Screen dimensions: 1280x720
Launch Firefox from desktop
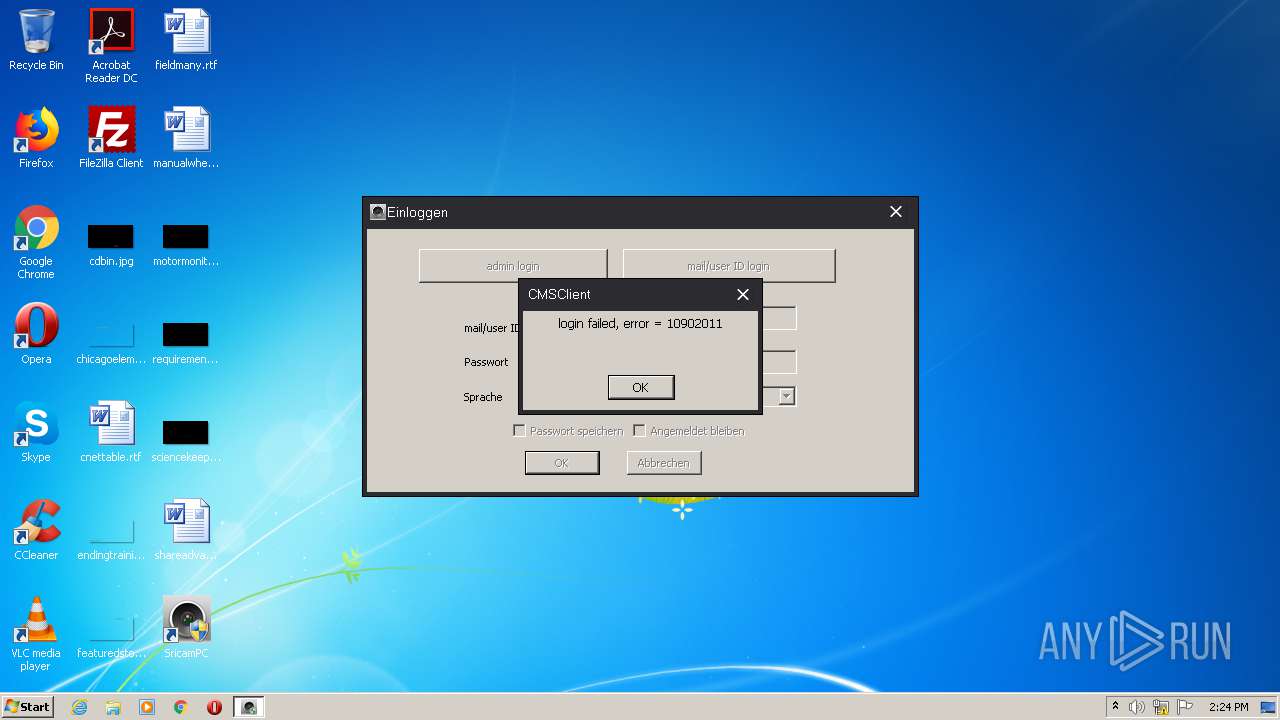(x=36, y=138)
